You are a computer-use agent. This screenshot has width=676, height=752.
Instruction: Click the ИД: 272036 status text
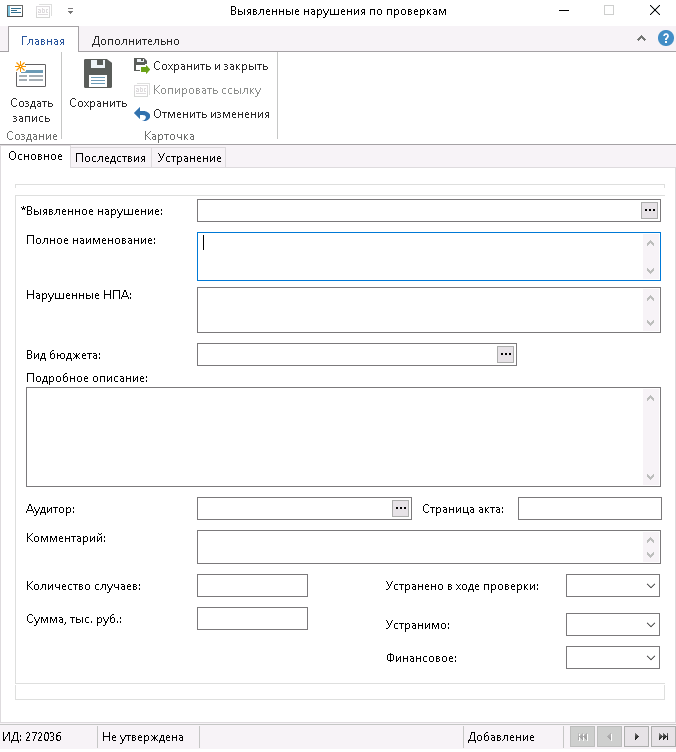pos(32,737)
